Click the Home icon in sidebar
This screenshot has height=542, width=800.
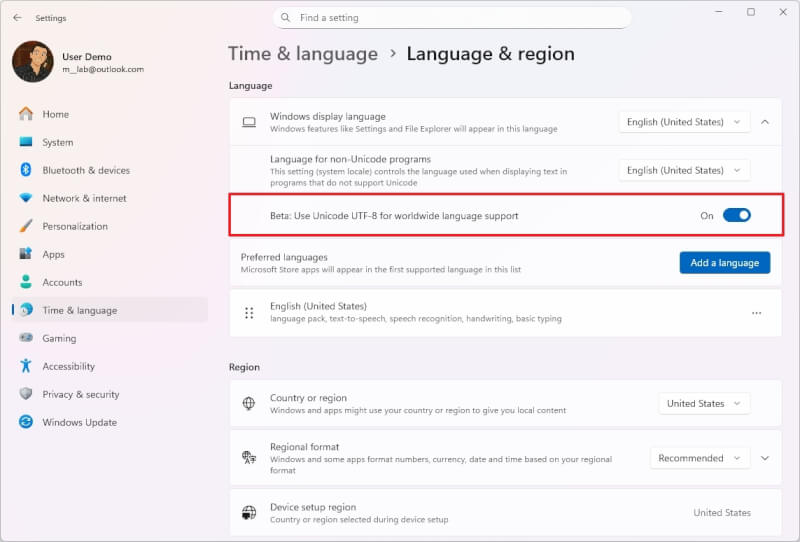pos(26,114)
